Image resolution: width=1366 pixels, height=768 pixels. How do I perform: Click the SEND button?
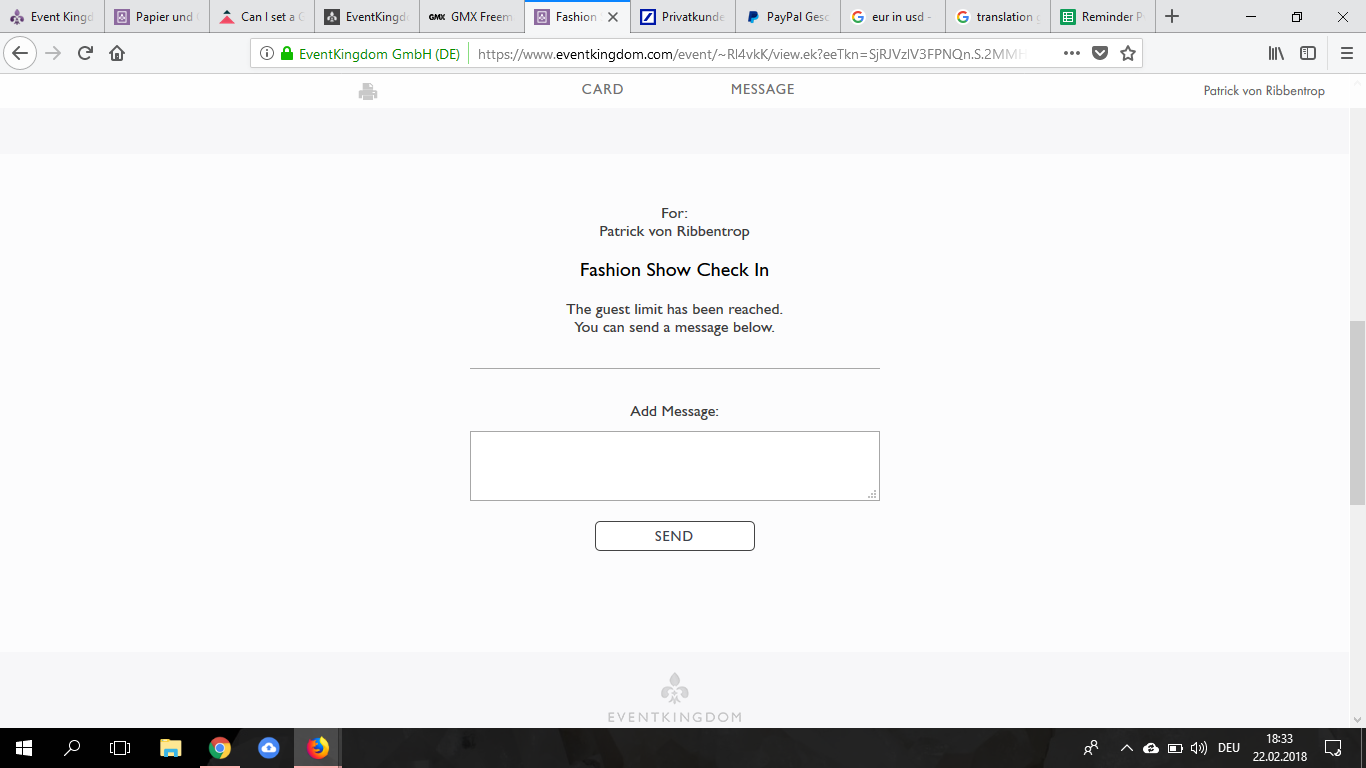(674, 536)
